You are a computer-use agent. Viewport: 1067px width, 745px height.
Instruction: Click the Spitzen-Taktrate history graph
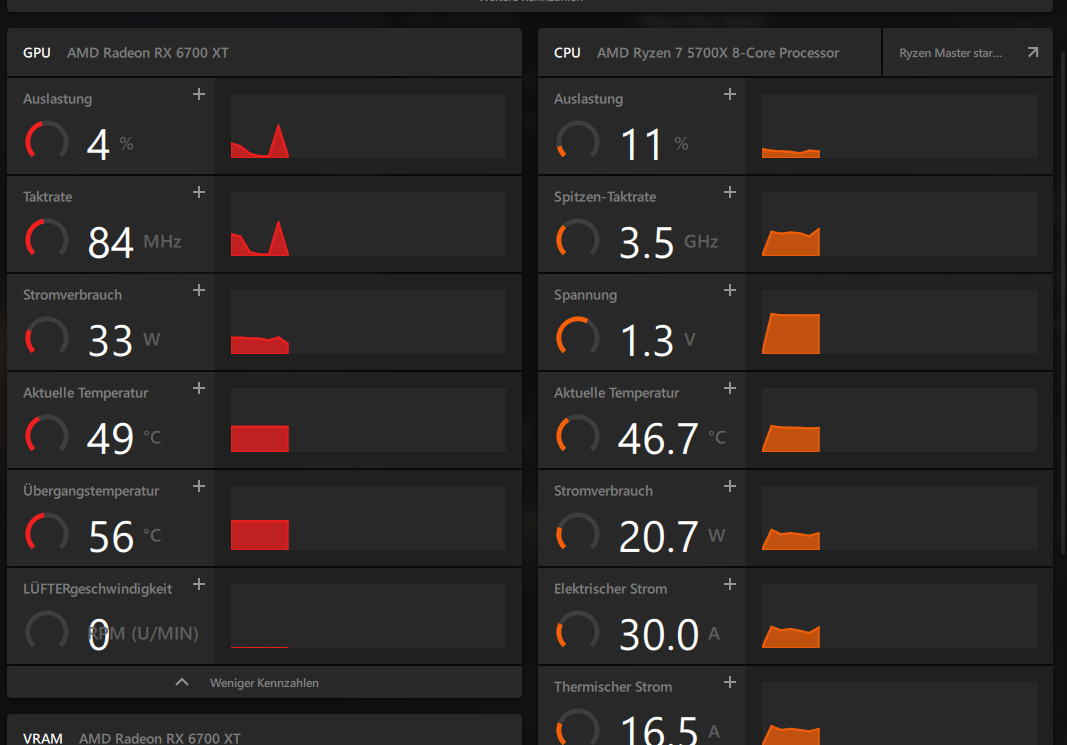coord(899,224)
